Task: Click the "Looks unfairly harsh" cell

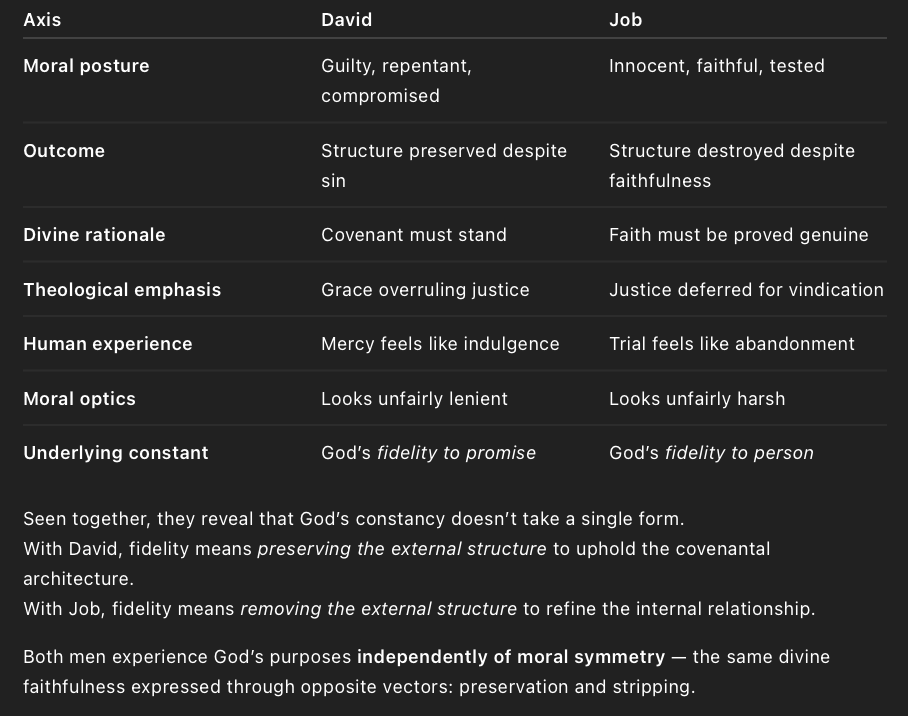Action: pos(697,399)
